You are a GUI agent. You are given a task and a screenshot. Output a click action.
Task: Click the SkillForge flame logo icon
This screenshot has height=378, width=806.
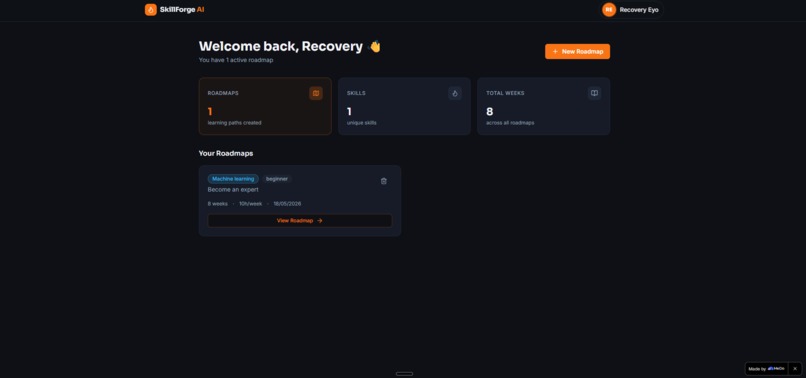point(151,10)
